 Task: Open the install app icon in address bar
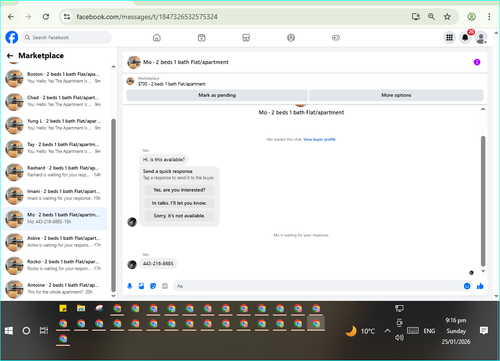click(416, 17)
